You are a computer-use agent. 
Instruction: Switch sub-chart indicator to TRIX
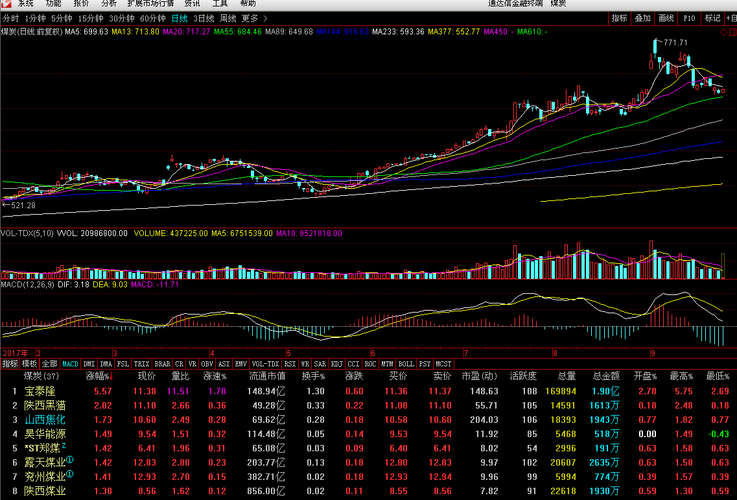(141, 364)
